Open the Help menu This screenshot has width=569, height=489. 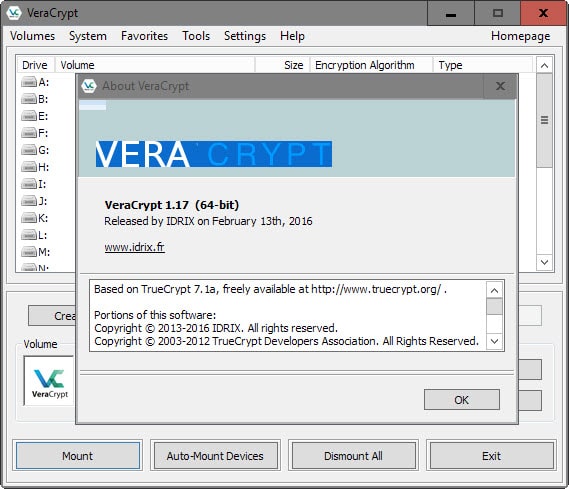click(x=292, y=36)
